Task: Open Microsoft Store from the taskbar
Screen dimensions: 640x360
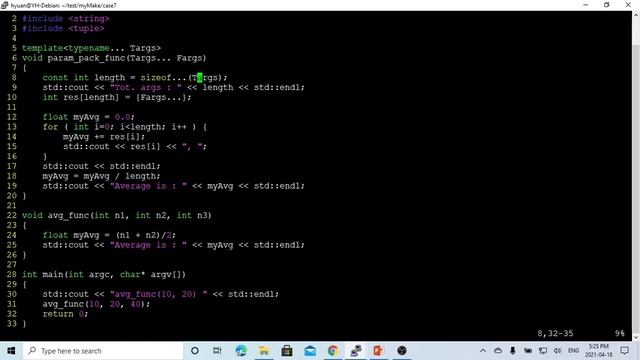Action: coord(287,351)
